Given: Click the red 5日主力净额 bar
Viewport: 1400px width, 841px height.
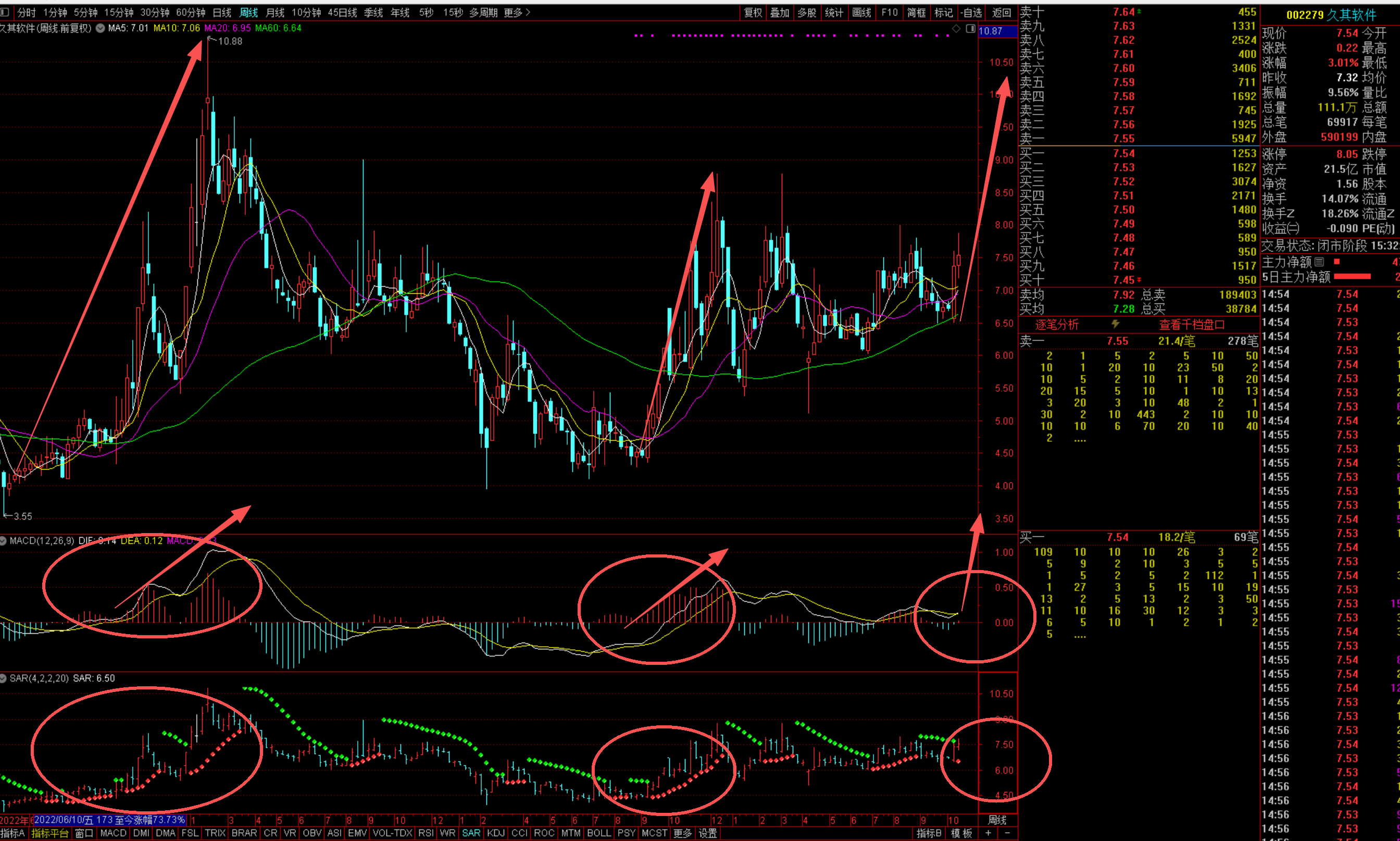Looking at the screenshot, I should [1352, 277].
